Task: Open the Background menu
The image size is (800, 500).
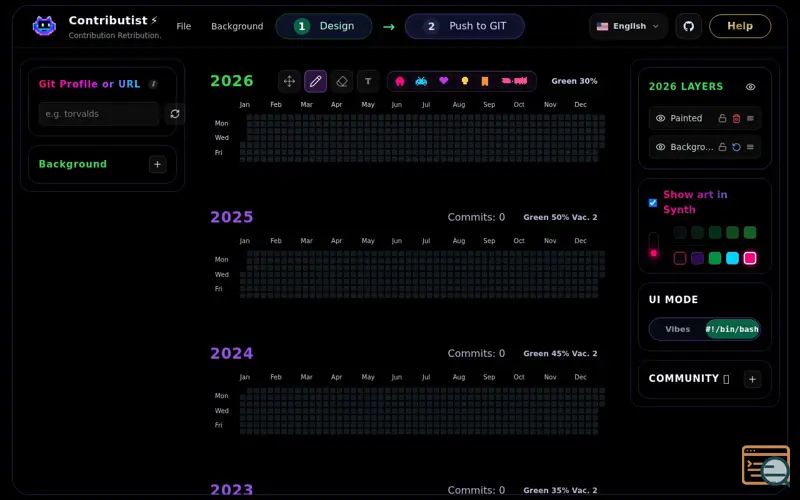Action: [x=237, y=26]
